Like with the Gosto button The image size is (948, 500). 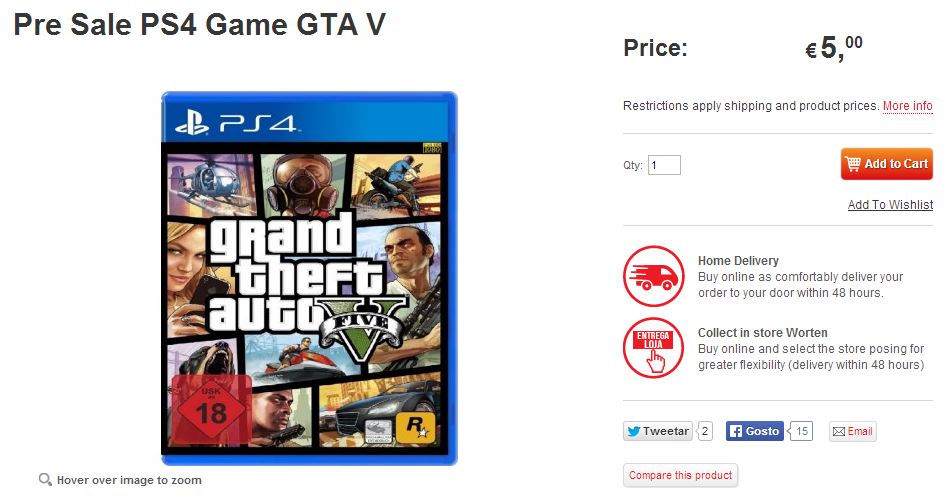coord(755,431)
